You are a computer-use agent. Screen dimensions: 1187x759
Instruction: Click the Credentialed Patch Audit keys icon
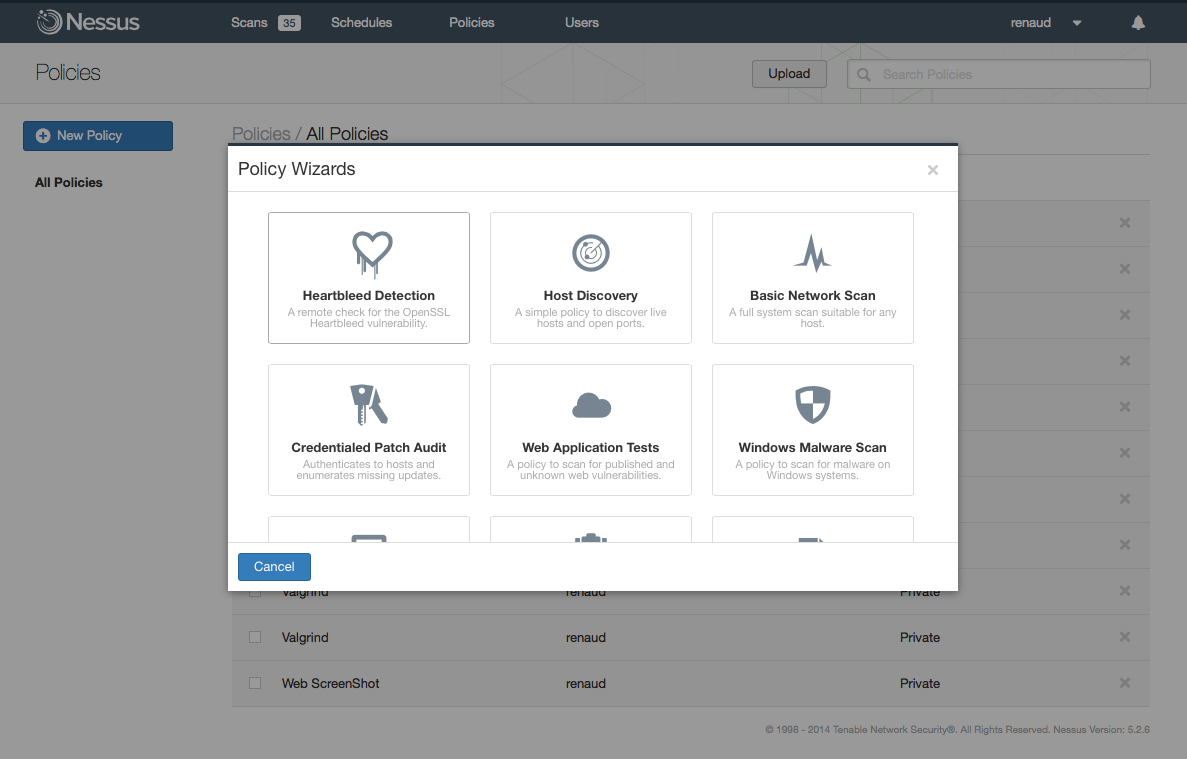click(369, 405)
